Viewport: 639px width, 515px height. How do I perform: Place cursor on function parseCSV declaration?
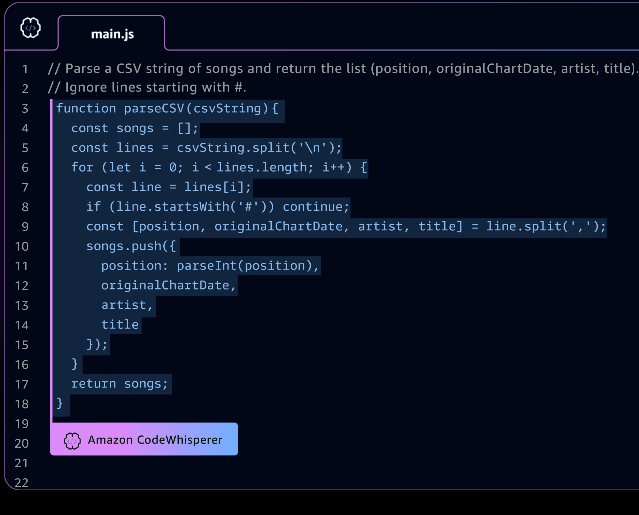[167, 108]
